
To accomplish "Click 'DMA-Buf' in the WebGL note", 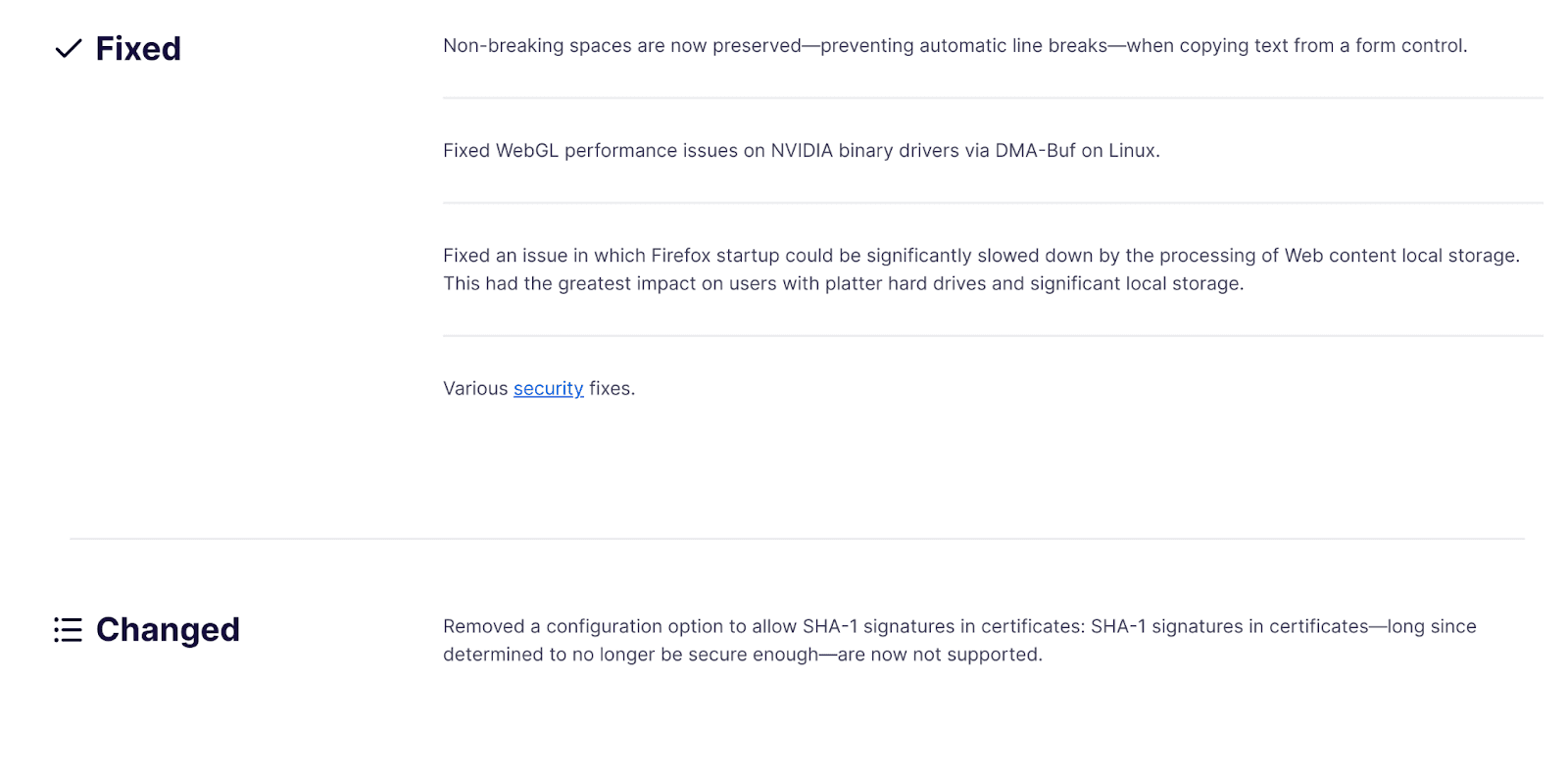I will pos(1035,151).
